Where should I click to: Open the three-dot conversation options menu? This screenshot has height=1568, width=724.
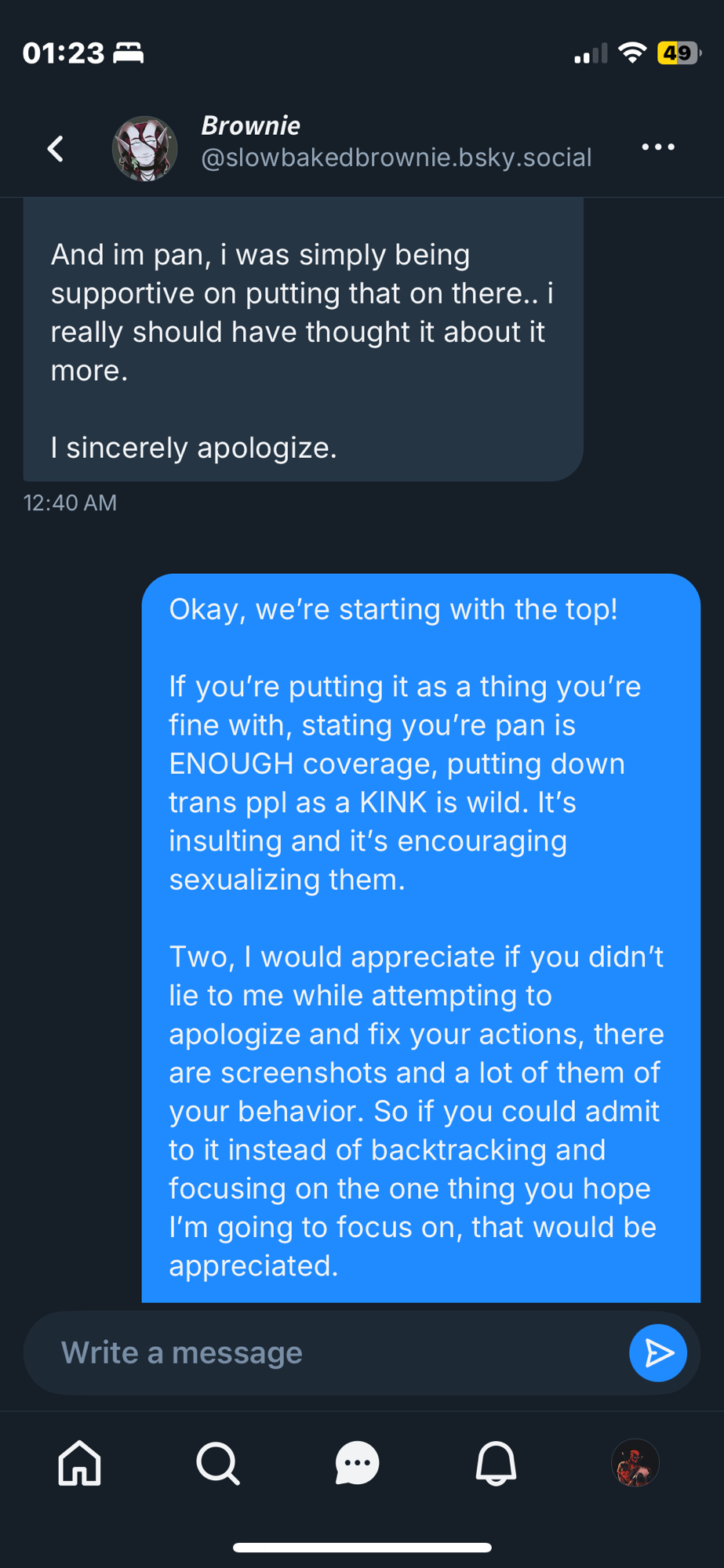click(657, 147)
